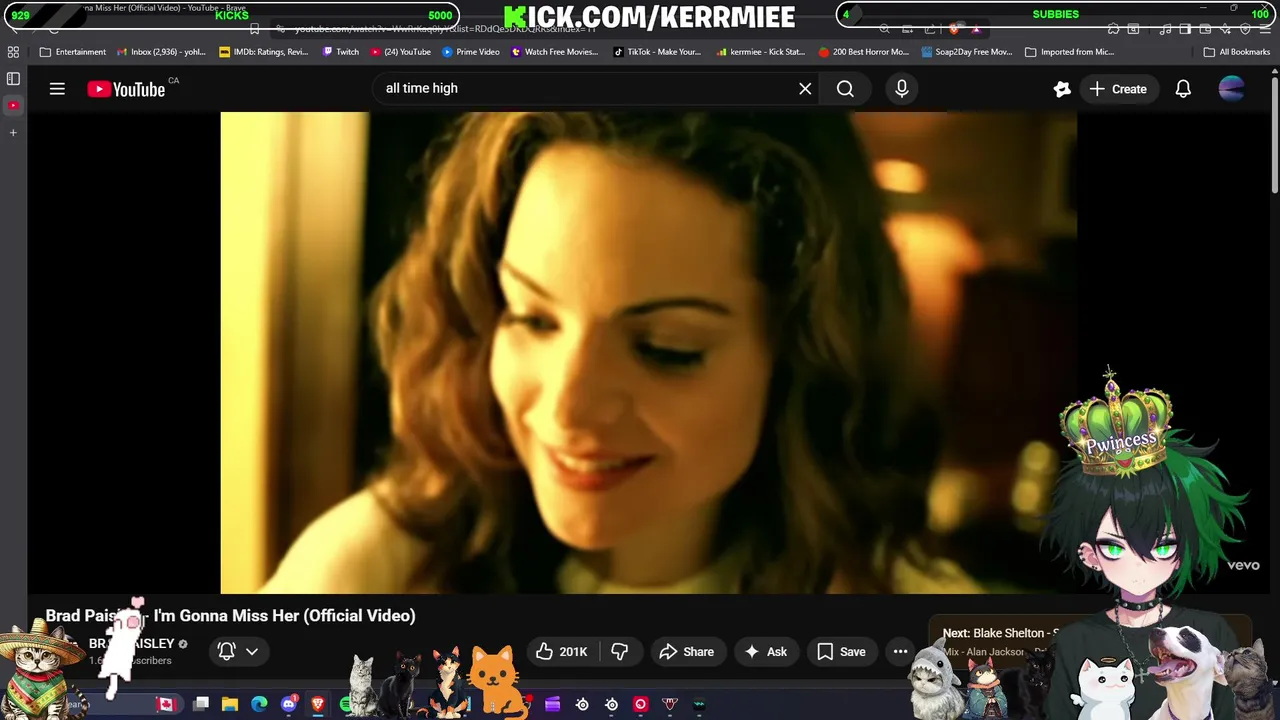Open the red circle taskbar app
The height and width of the screenshot is (720, 1280).
click(x=641, y=705)
